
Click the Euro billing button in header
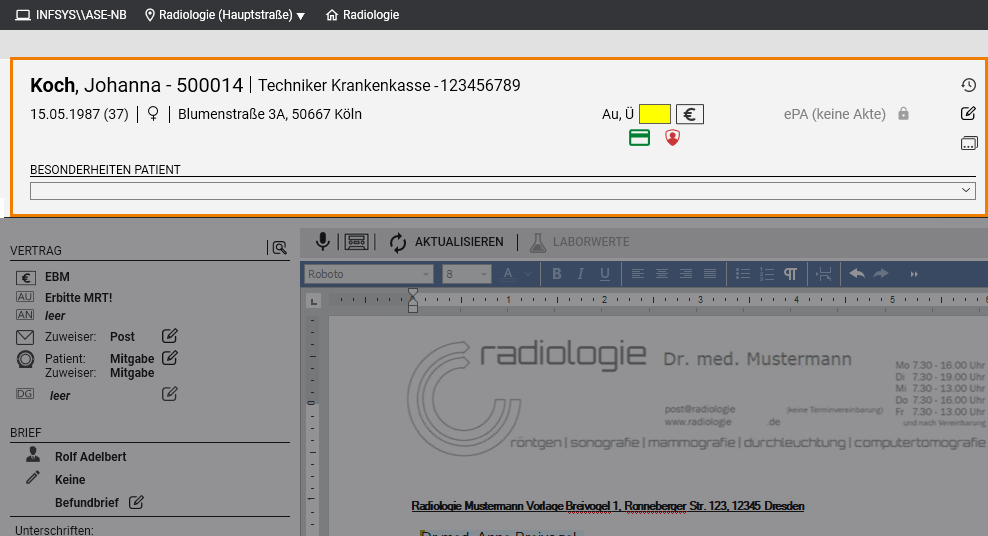coord(689,114)
